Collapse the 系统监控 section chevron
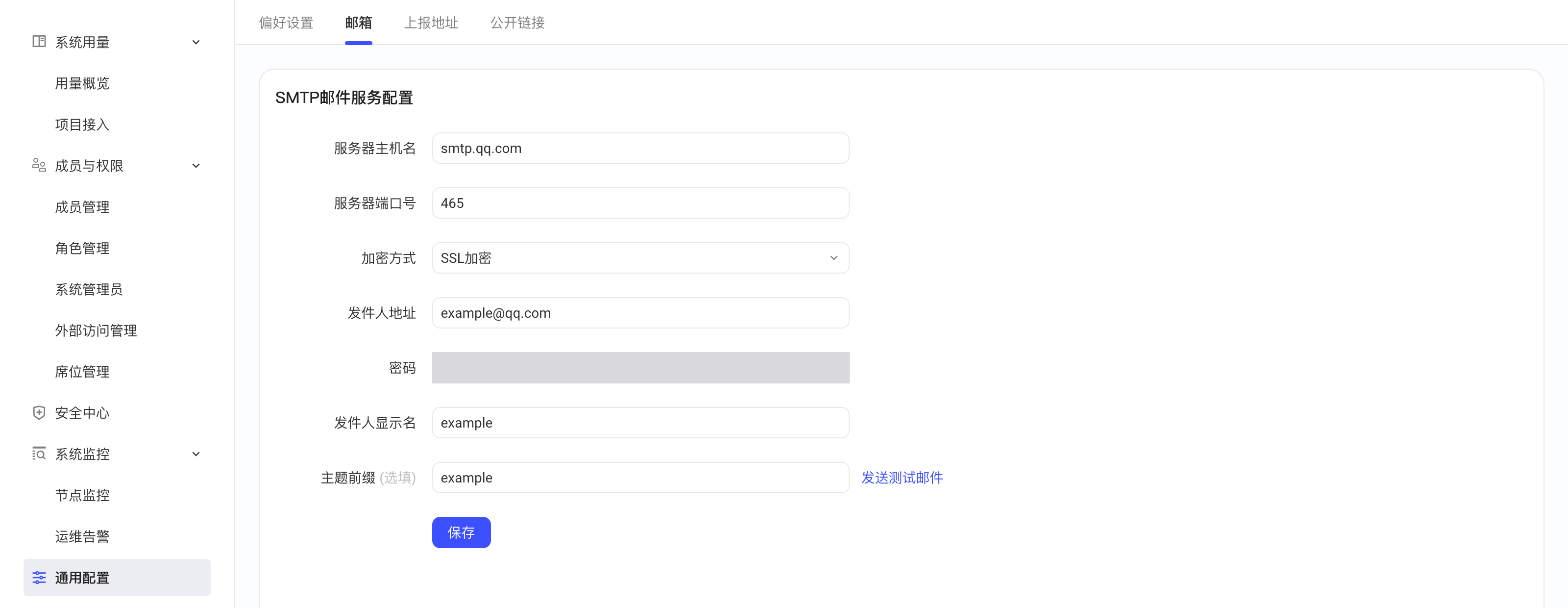 coord(196,454)
